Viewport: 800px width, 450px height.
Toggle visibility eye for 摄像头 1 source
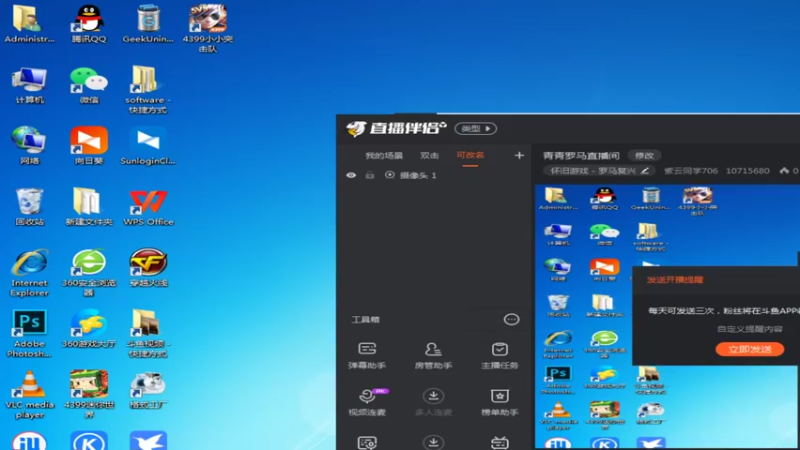[351, 175]
